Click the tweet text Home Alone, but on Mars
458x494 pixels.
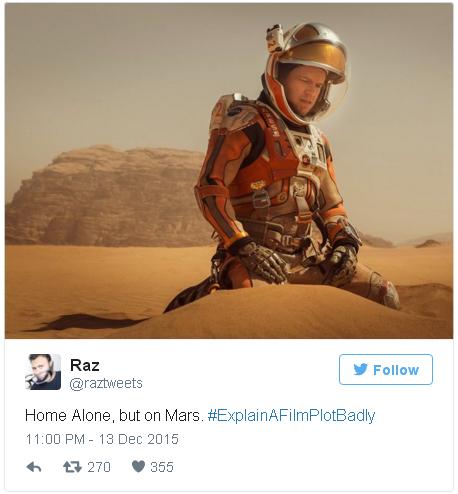[x=114, y=416]
